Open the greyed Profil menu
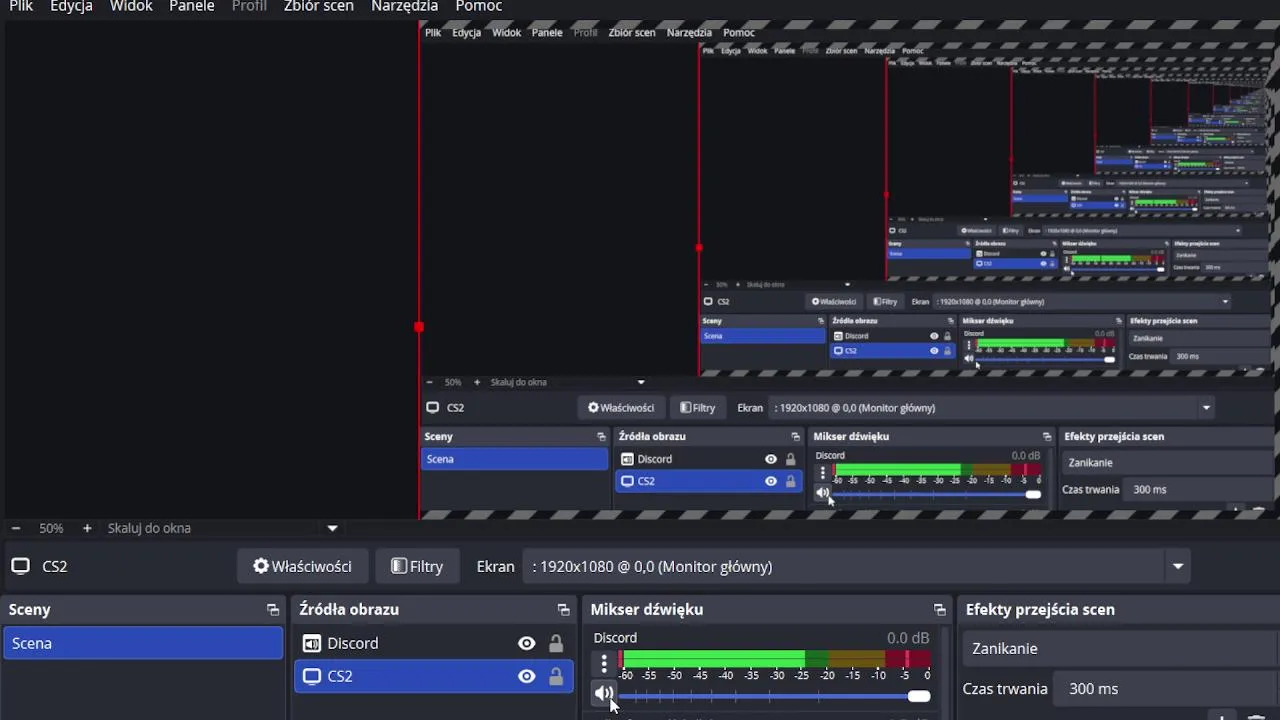 (249, 6)
